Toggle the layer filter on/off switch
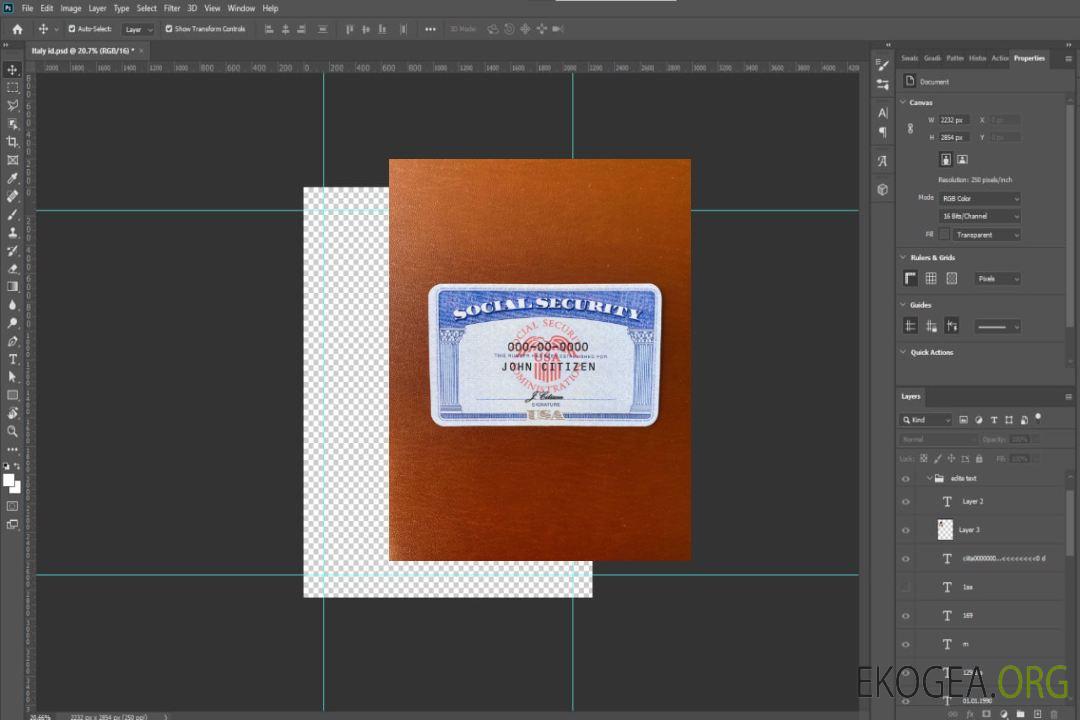Image resolution: width=1080 pixels, height=720 pixels. tap(1038, 418)
